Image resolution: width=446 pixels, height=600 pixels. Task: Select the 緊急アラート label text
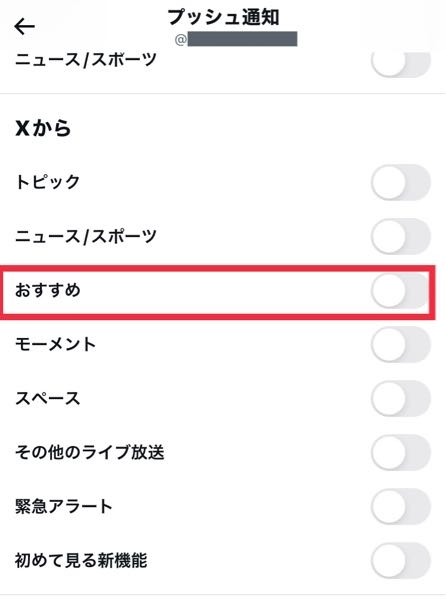(63, 506)
